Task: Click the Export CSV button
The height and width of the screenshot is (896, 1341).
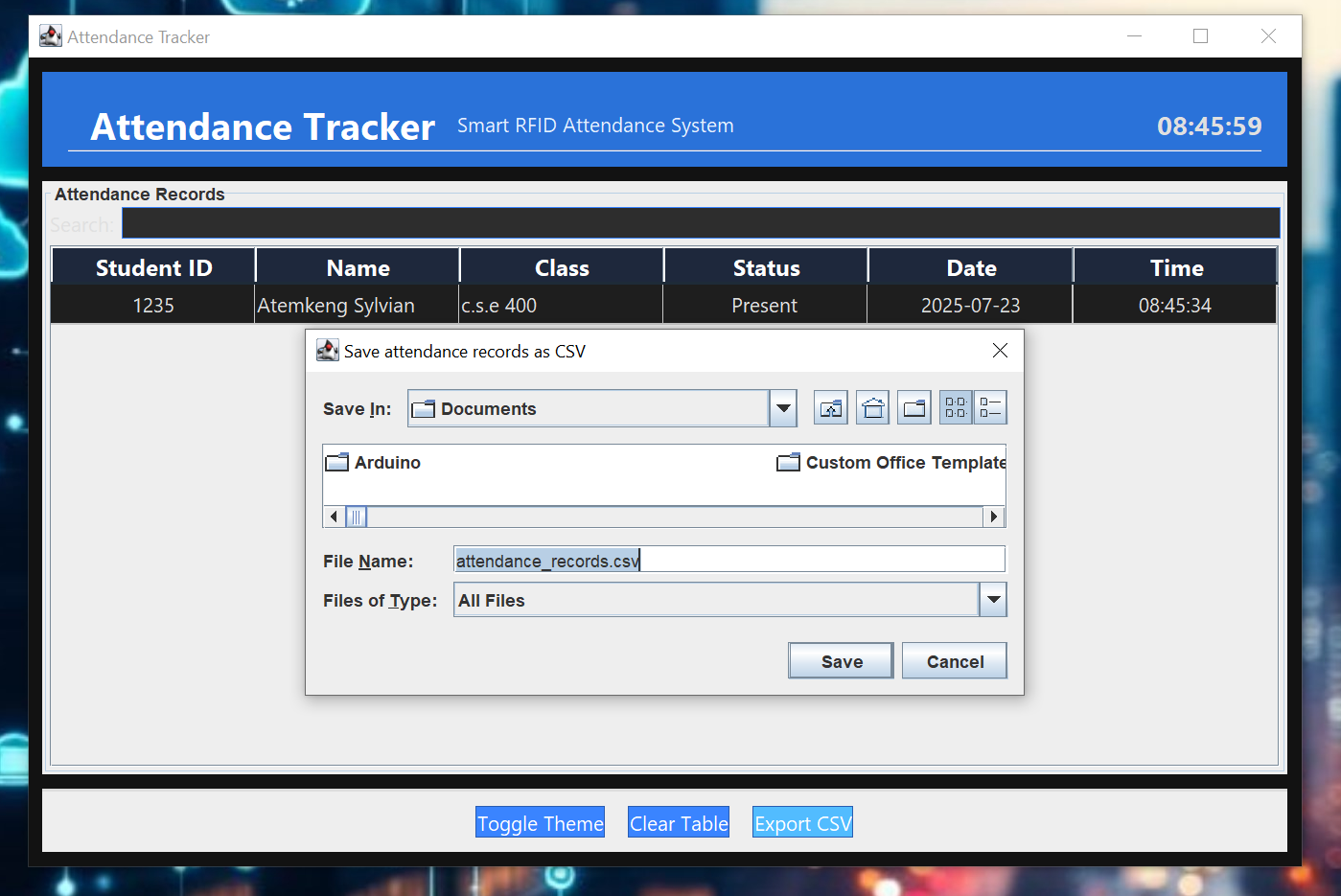Action: (x=802, y=823)
